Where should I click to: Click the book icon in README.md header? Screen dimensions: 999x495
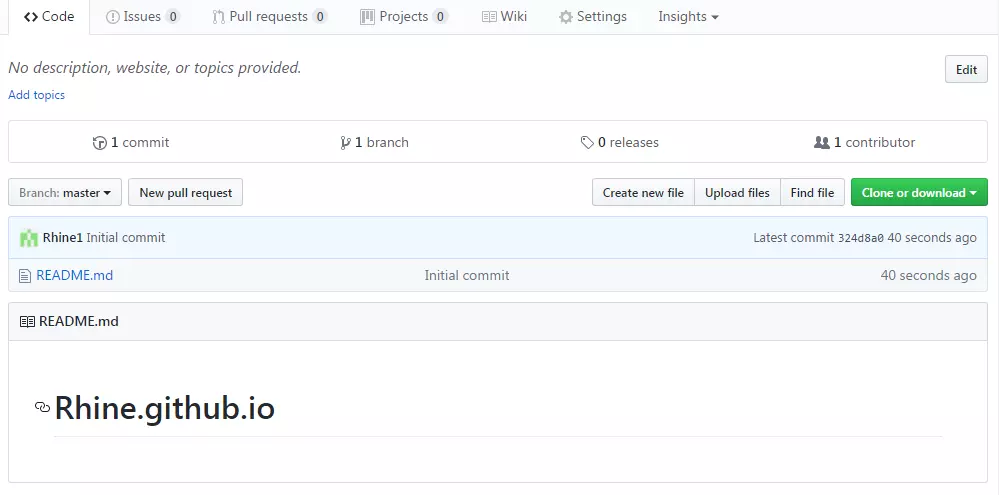[x=27, y=322]
